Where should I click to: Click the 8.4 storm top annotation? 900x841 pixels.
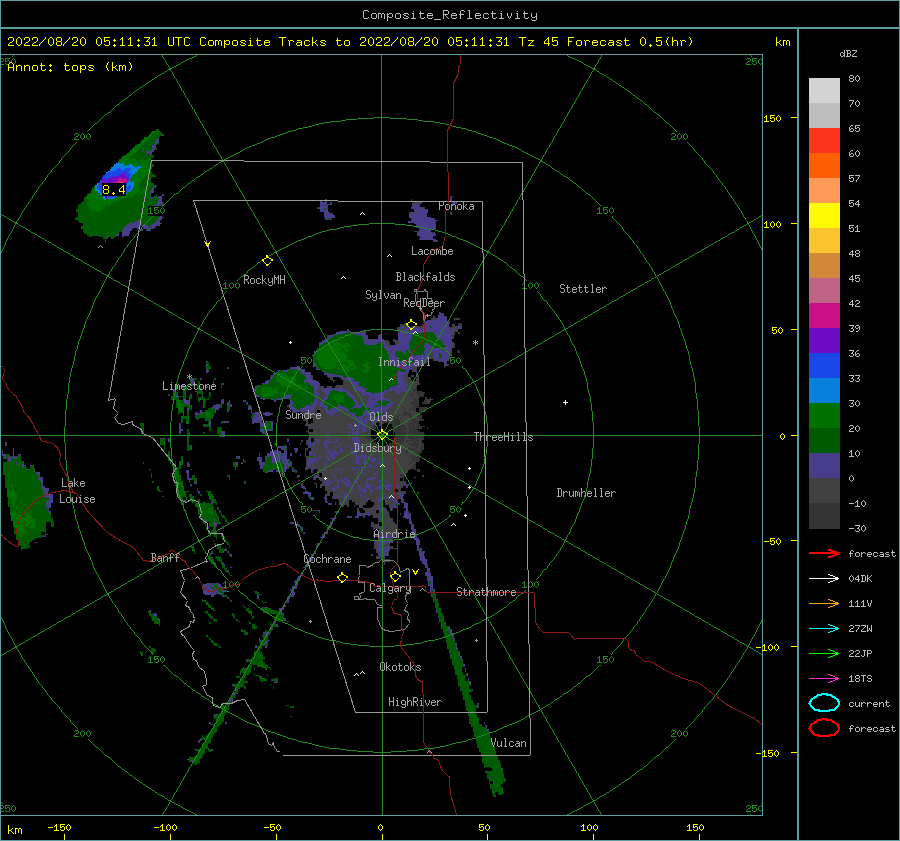(114, 189)
